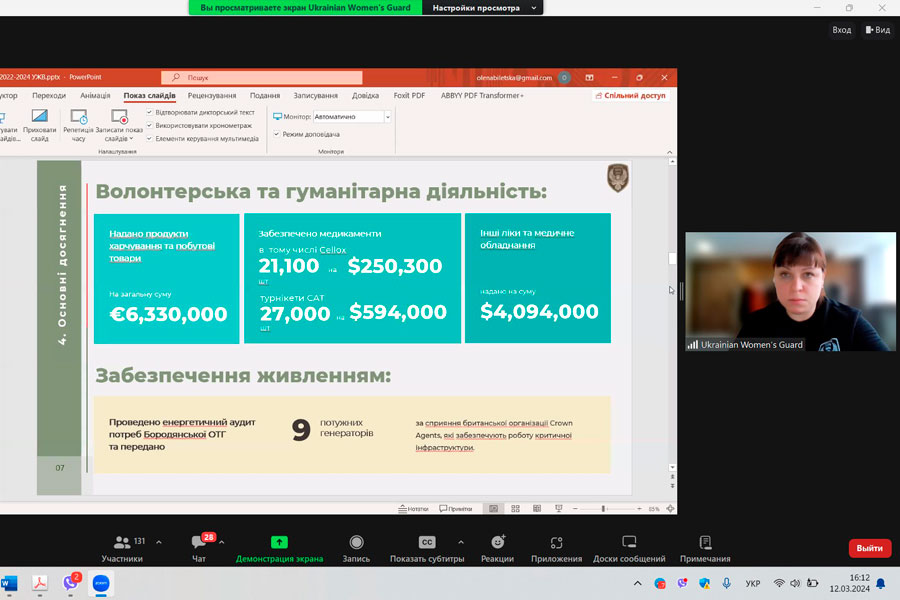Switch the УКР input language indicator

(x=752, y=583)
